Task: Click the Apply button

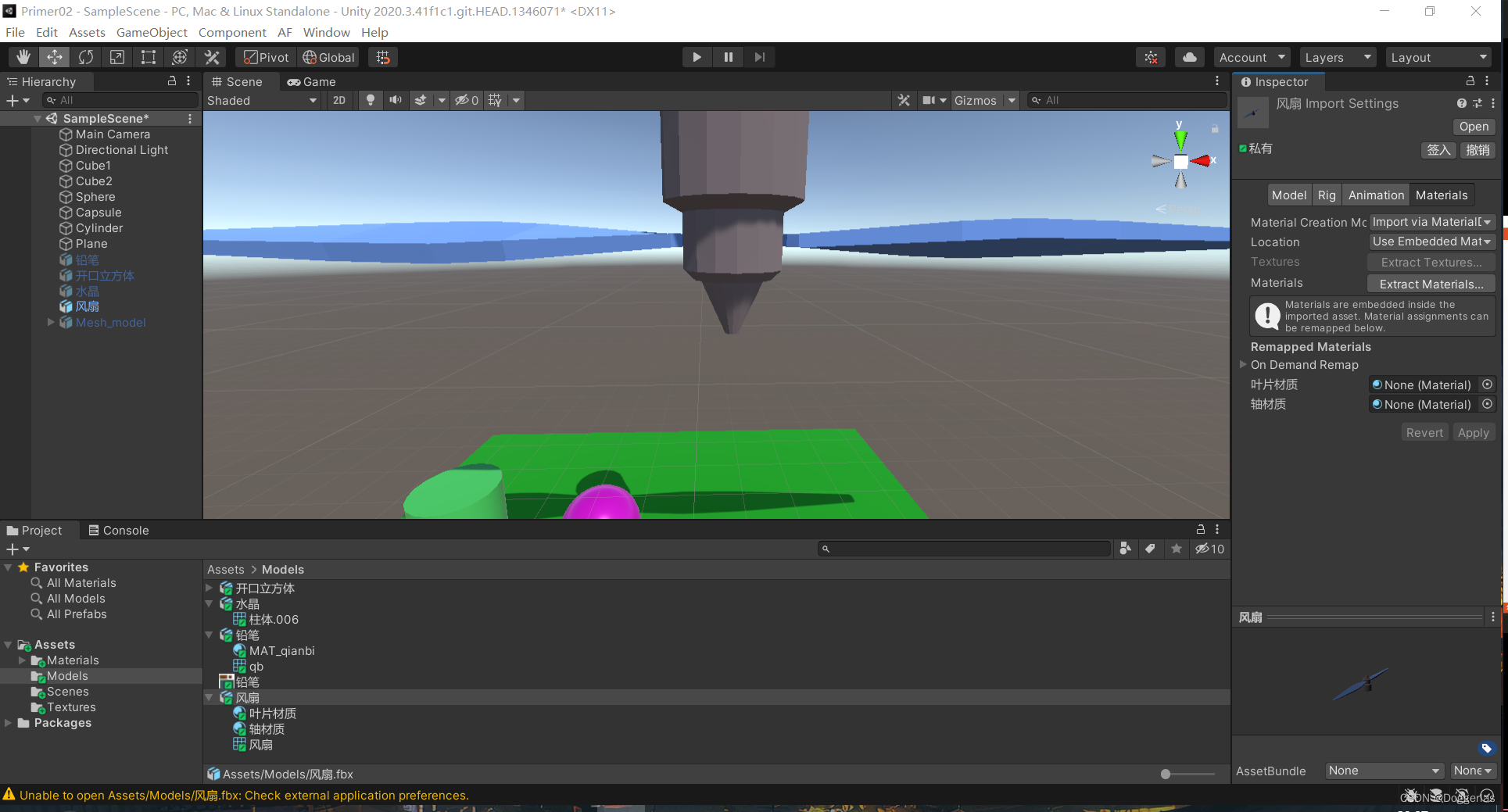Action: [1474, 432]
